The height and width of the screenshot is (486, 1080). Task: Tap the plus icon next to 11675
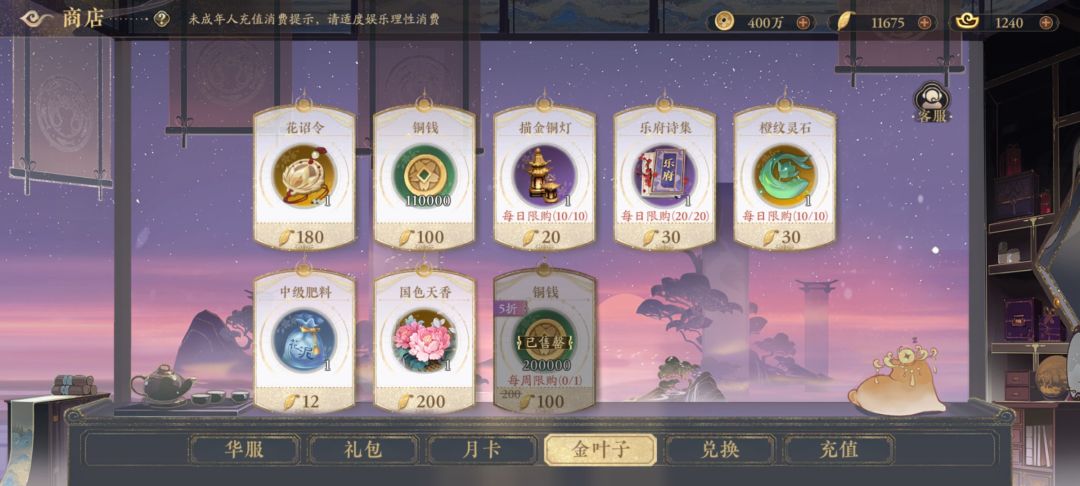tap(925, 23)
